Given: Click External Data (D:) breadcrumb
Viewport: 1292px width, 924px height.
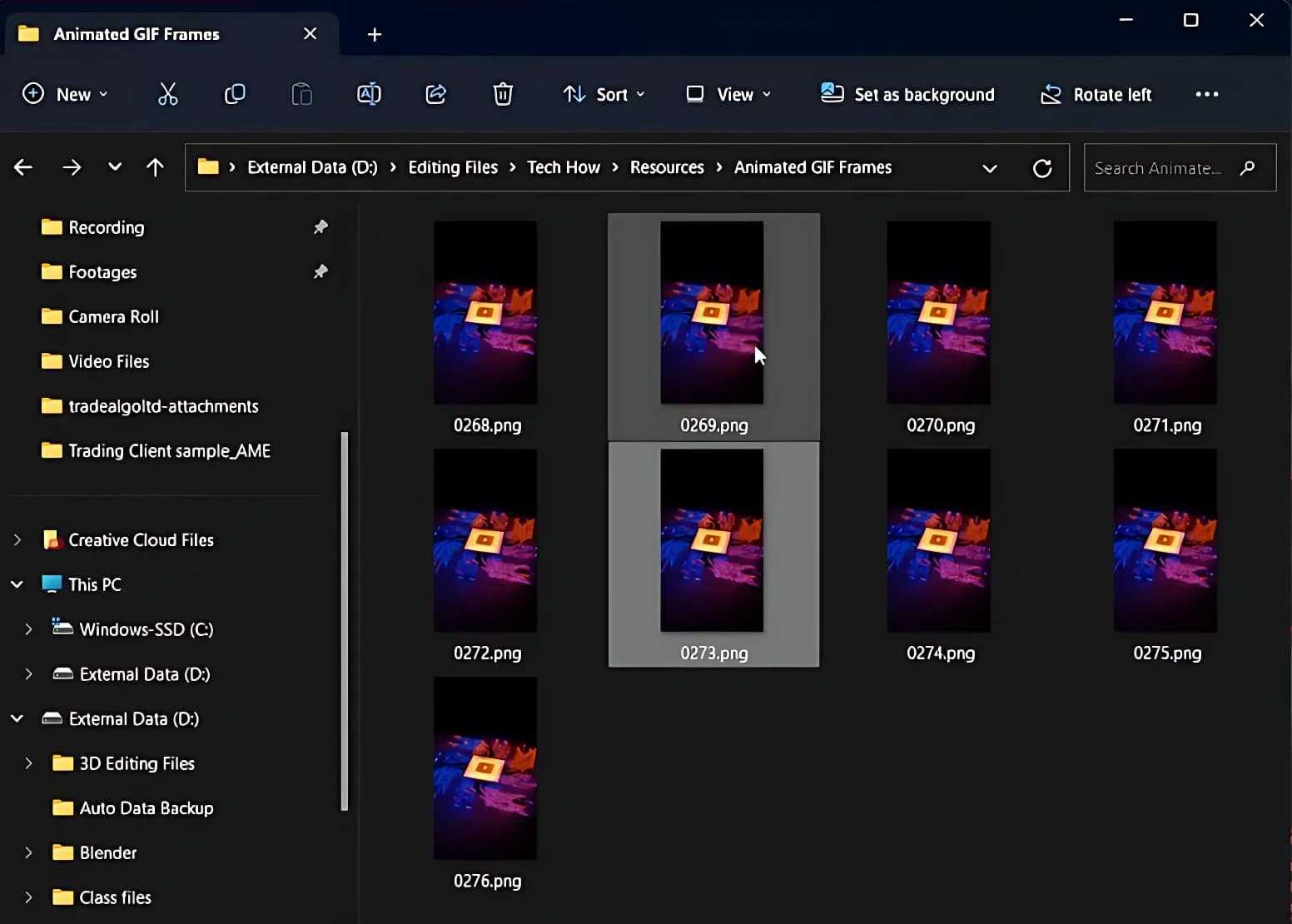Looking at the screenshot, I should [312, 167].
